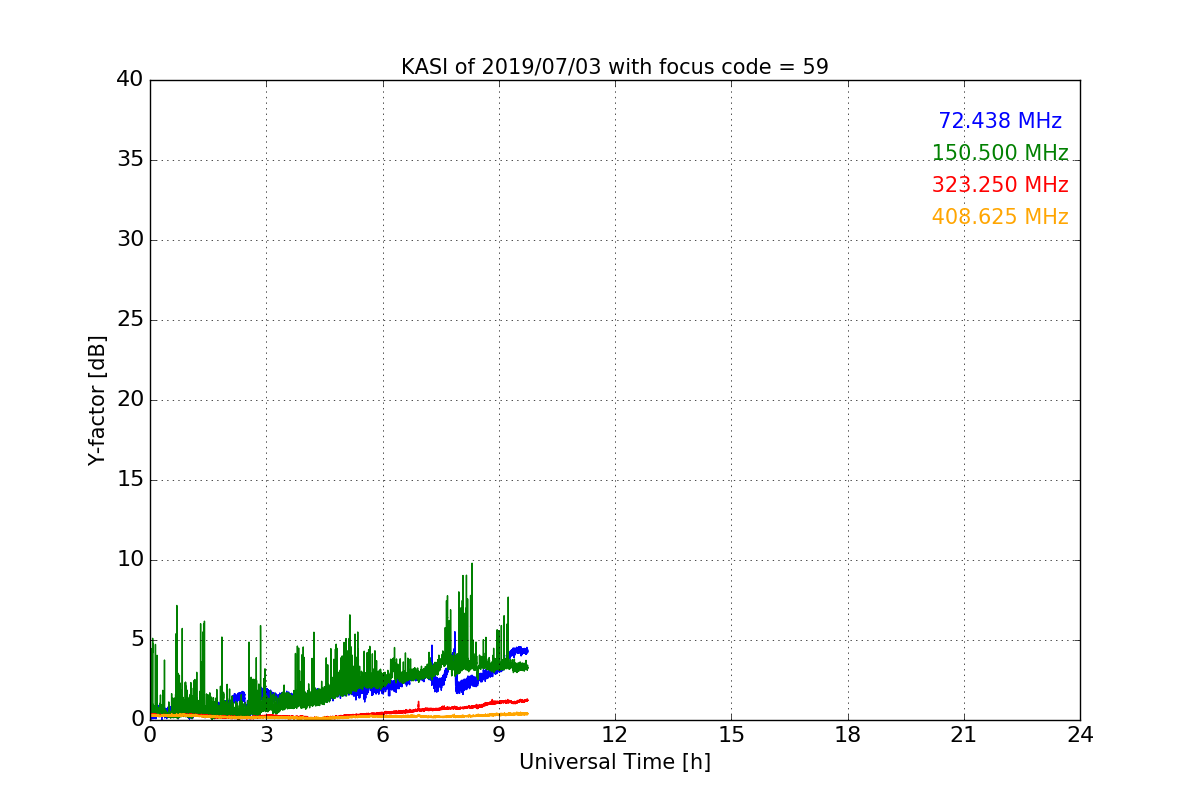Click y-axis tick label 15

point(130,480)
